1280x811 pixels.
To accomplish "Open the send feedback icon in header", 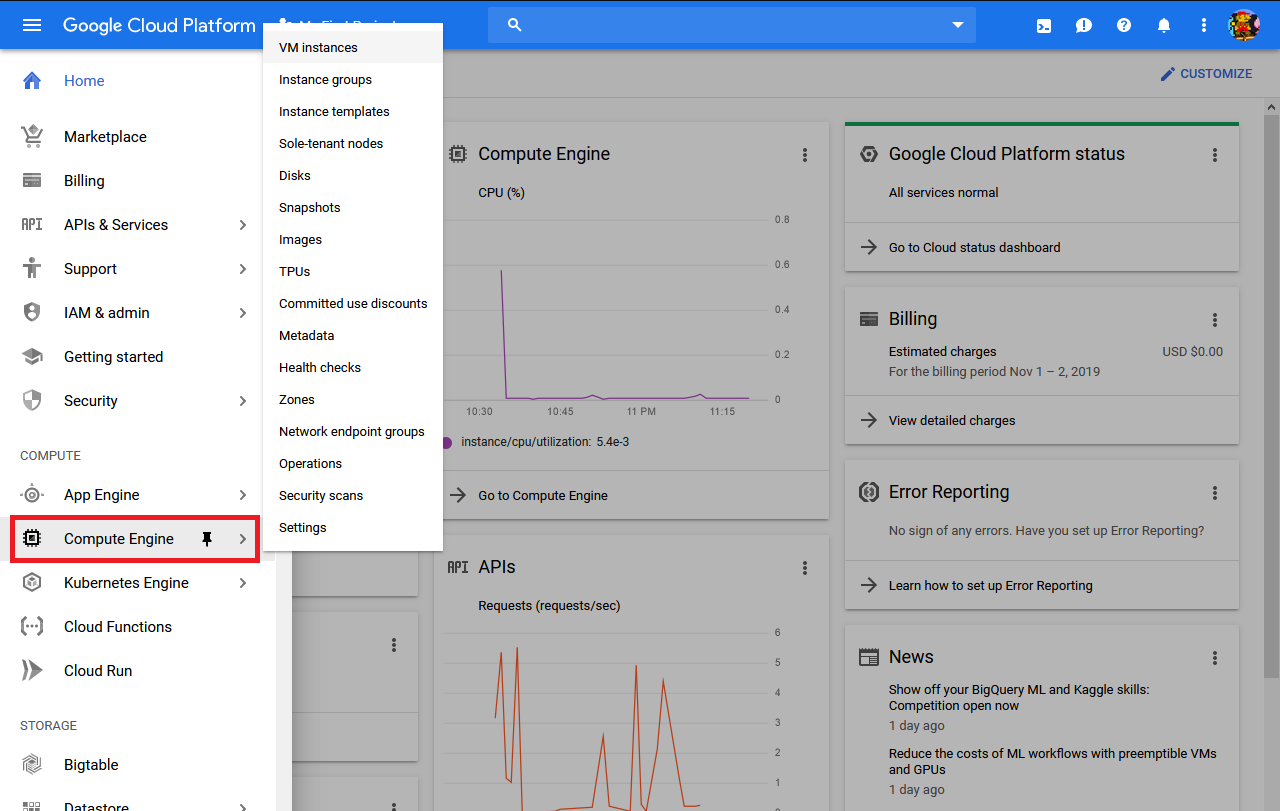I will (x=1084, y=25).
